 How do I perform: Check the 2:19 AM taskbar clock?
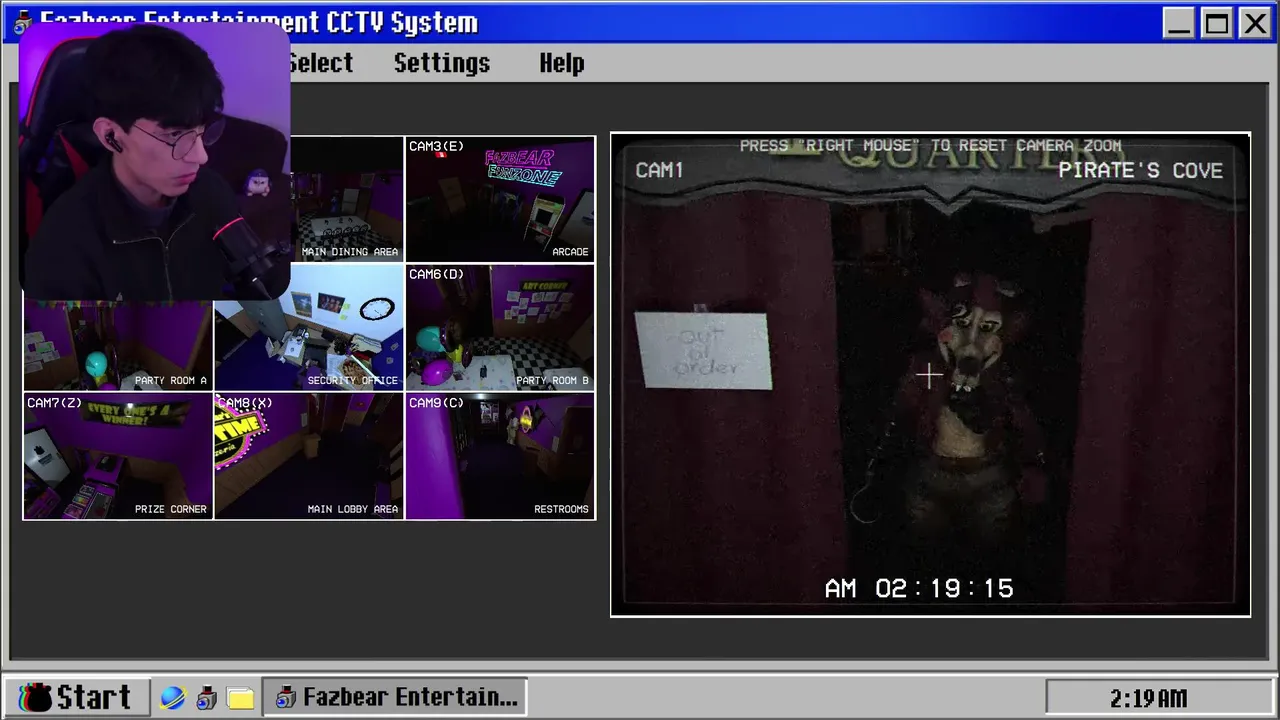point(1148,698)
